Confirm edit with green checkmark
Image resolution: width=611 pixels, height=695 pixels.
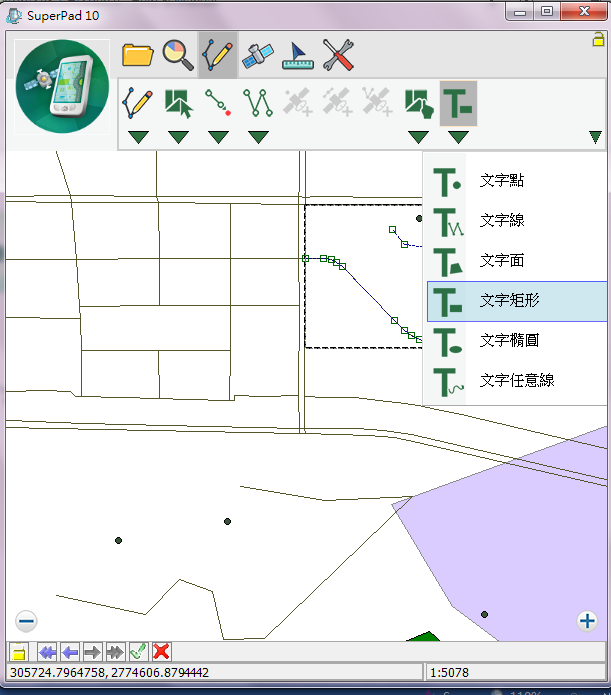tap(138, 652)
